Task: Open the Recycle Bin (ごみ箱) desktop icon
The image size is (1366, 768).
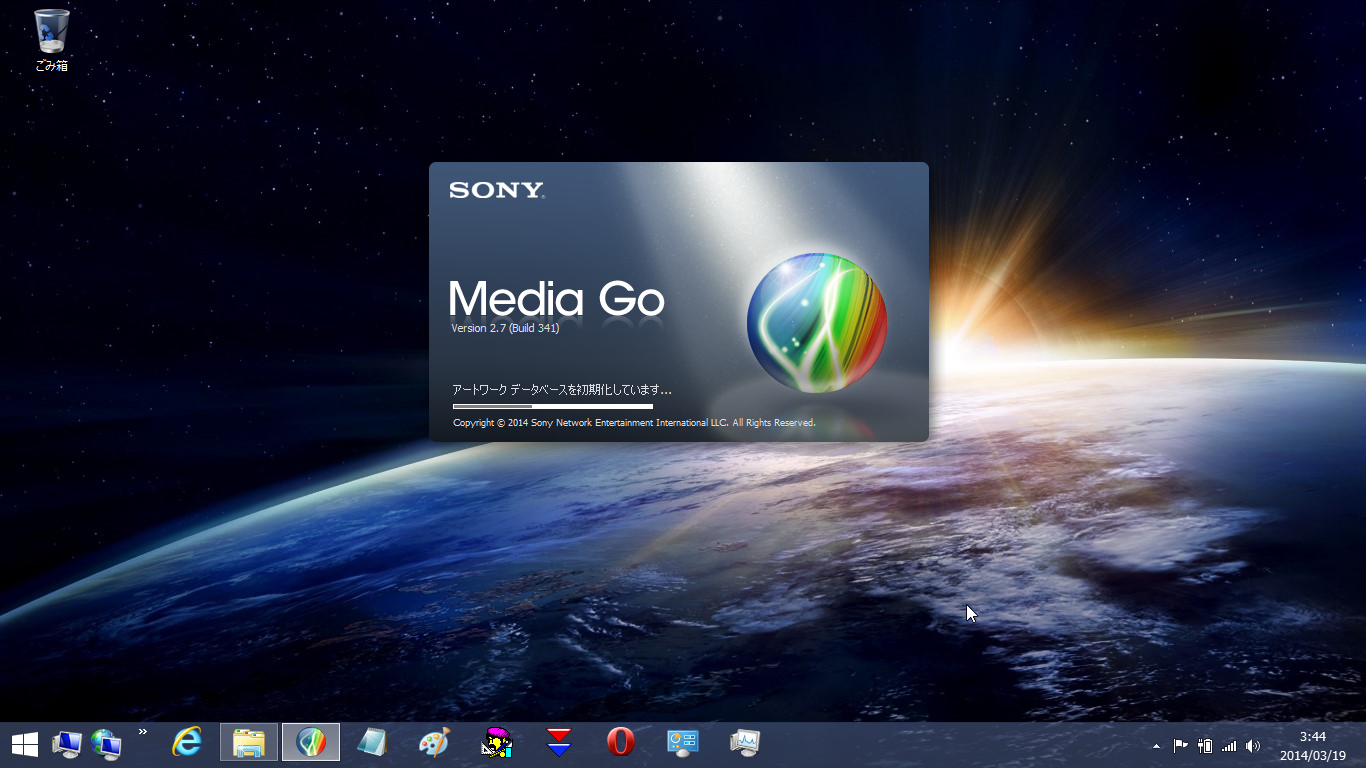Action: [51, 40]
